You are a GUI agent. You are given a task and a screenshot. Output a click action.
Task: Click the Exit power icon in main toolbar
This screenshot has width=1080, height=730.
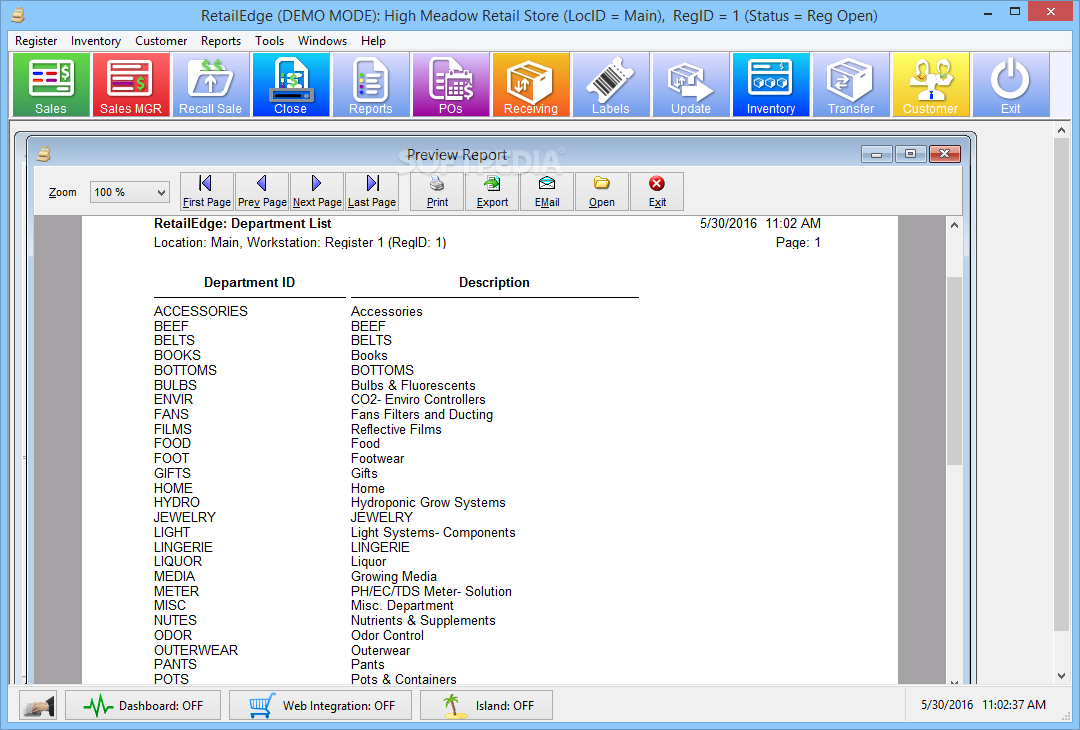(x=1010, y=85)
